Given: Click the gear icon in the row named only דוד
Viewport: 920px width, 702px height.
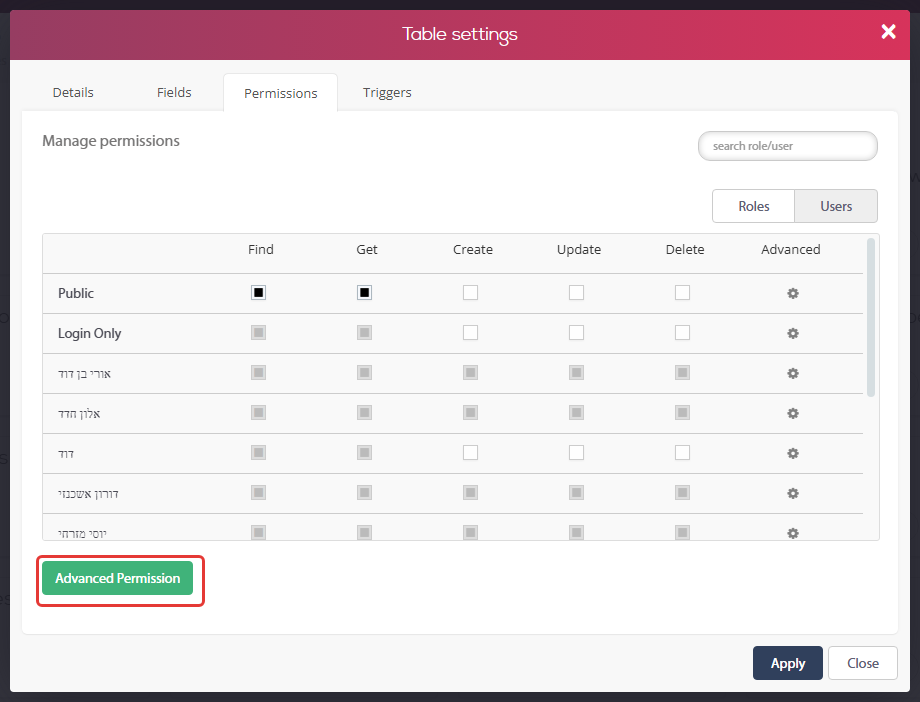Looking at the screenshot, I should pos(793,453).
